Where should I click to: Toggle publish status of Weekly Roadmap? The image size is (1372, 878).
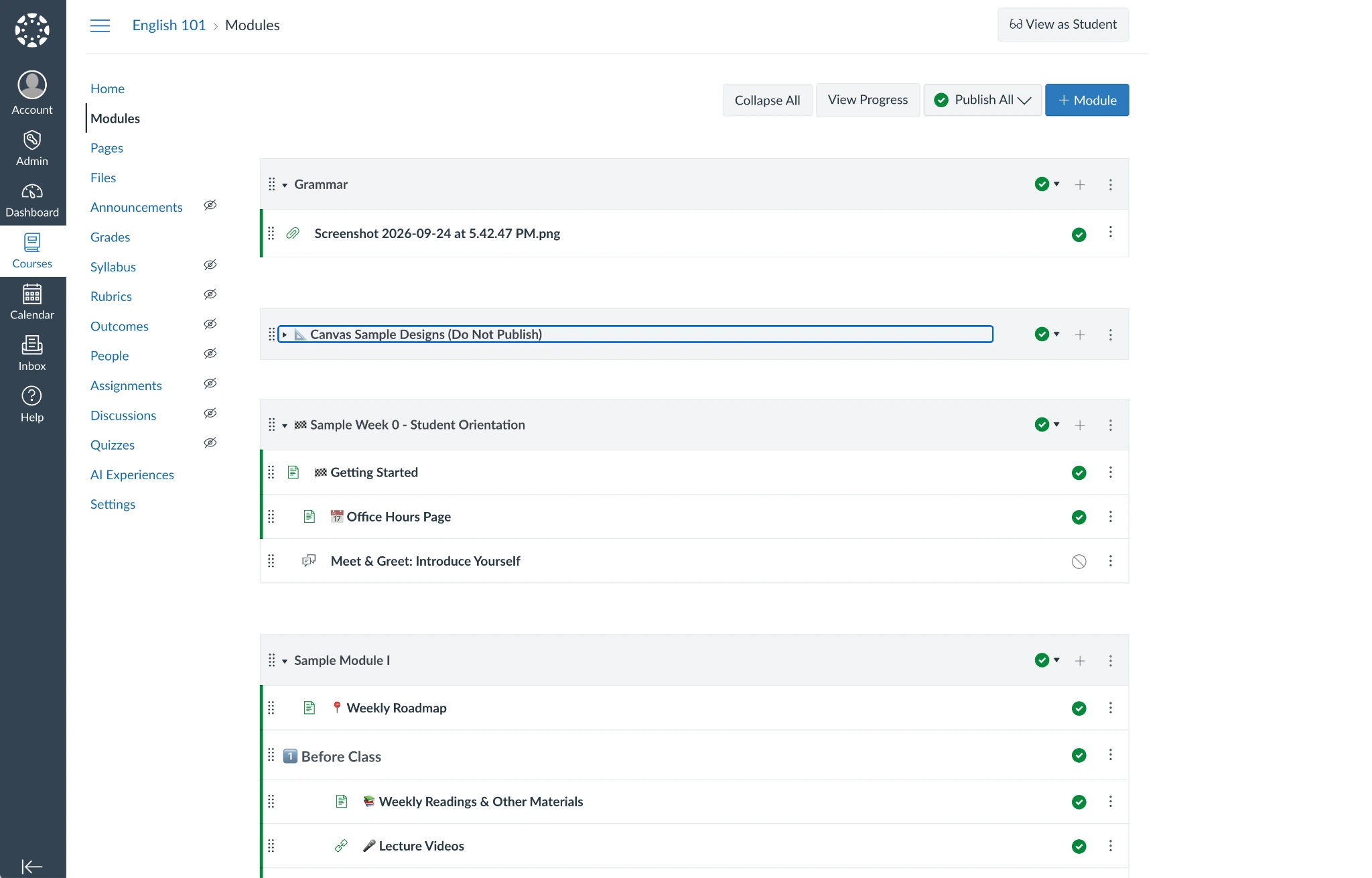(1079, 708)
